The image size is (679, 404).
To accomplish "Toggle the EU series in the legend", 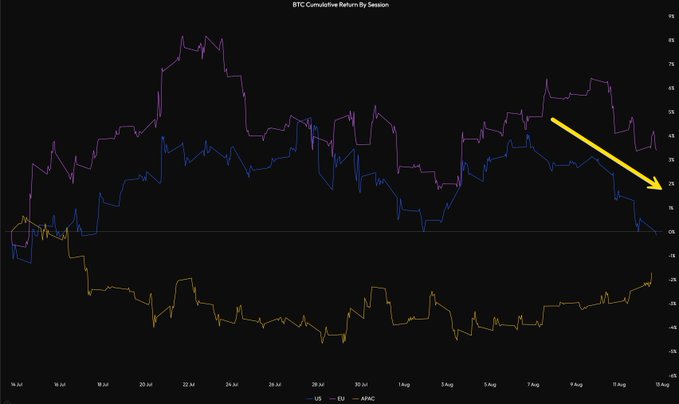I will pos(337,398).
